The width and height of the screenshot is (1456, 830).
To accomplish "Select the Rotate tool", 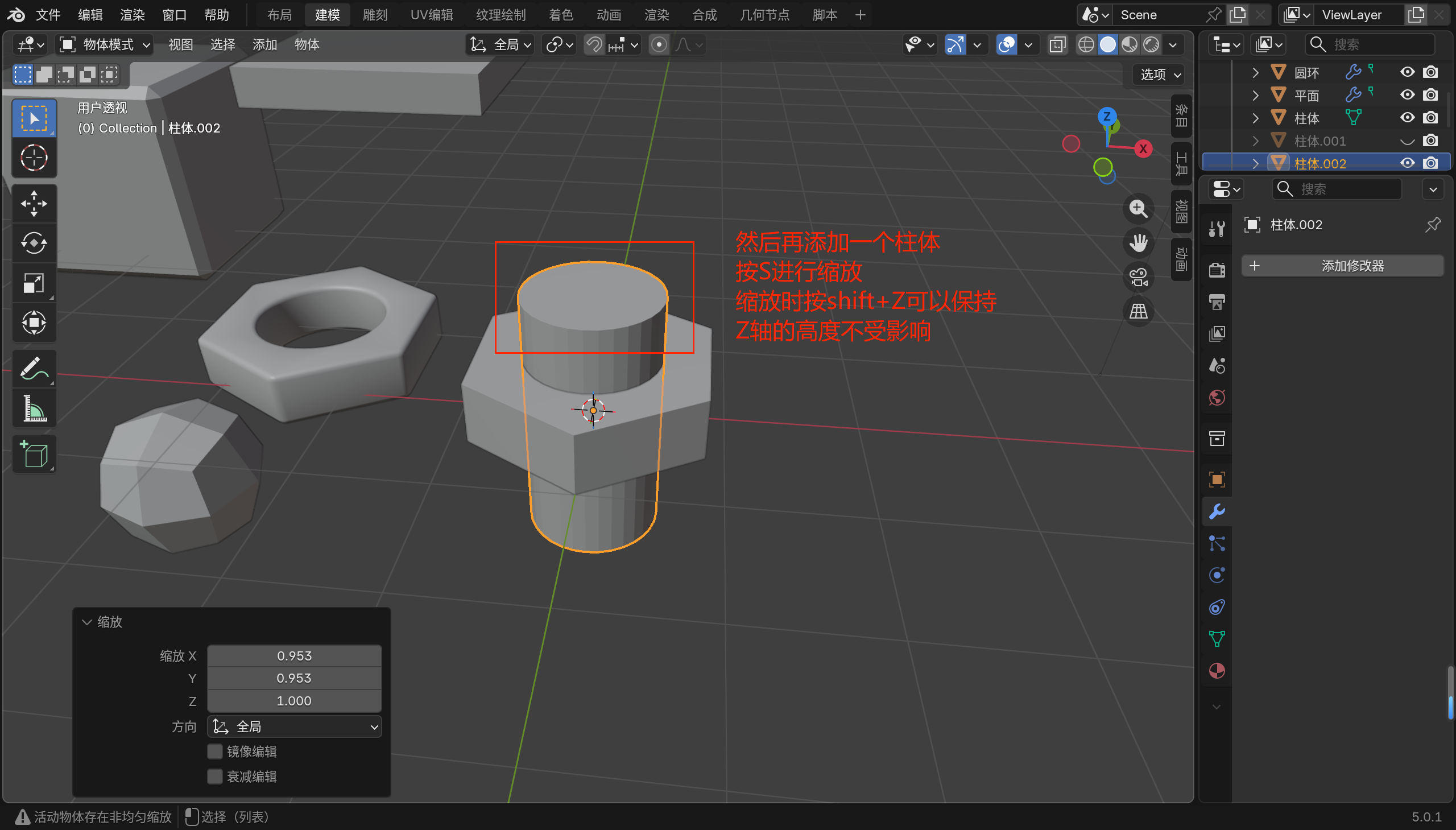I will (34, 243).
